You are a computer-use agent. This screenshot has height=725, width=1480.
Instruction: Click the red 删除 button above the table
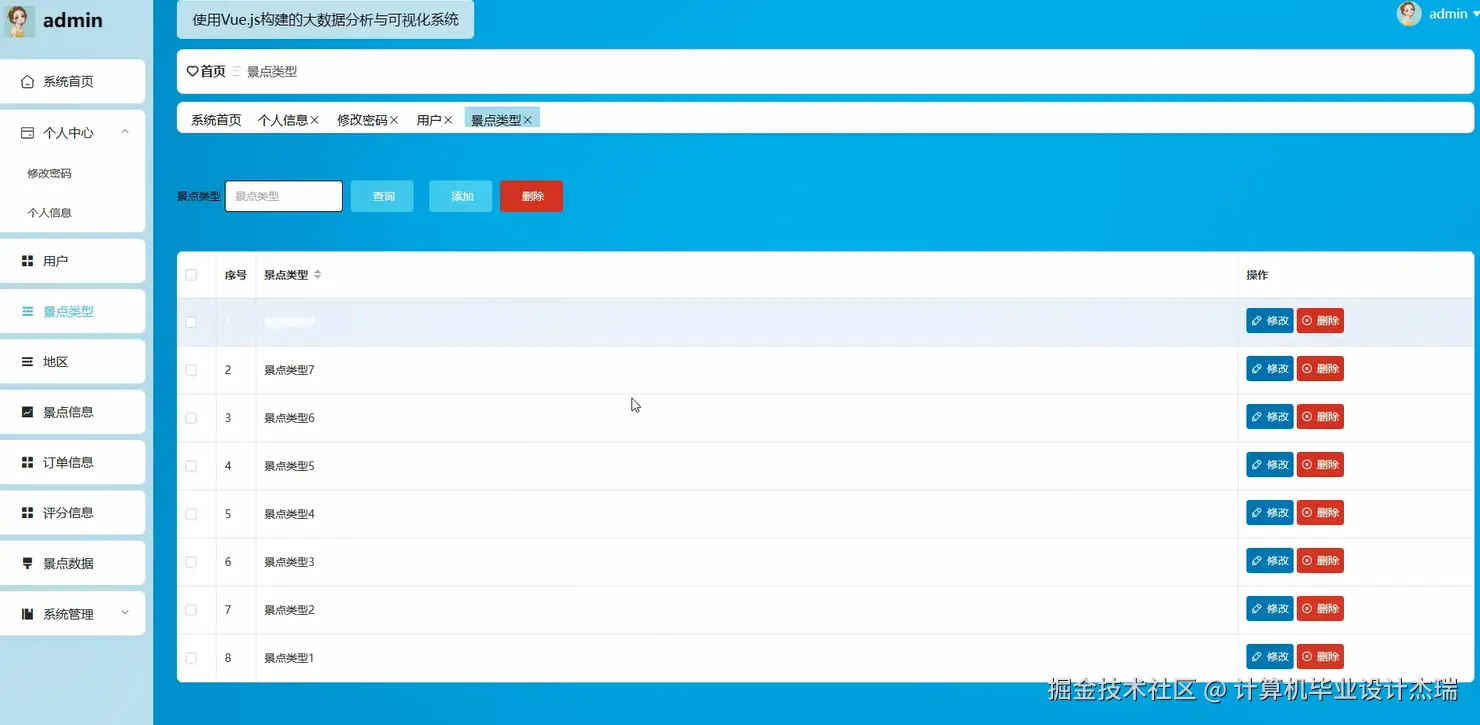(x=531, y=196)
